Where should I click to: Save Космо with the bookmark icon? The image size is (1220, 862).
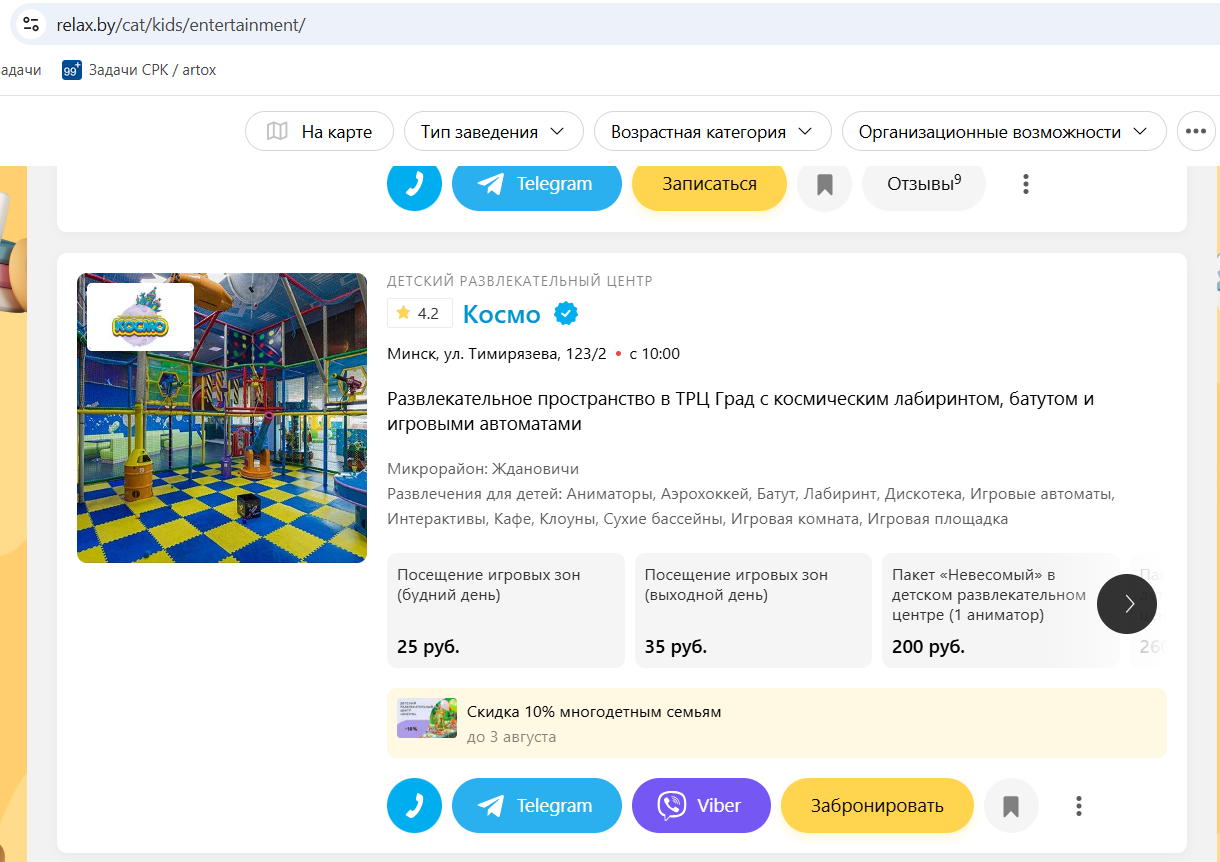click(1011, 806)
